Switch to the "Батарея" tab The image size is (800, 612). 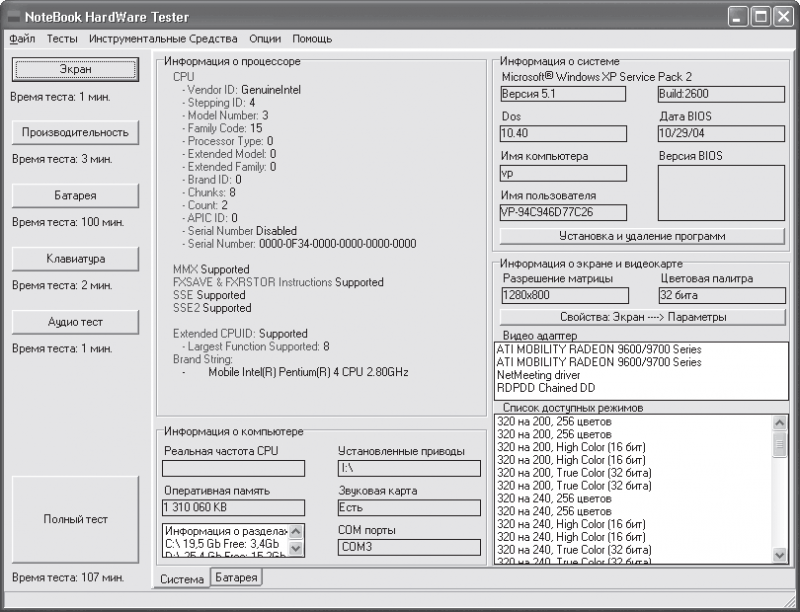tap(236, 577)
